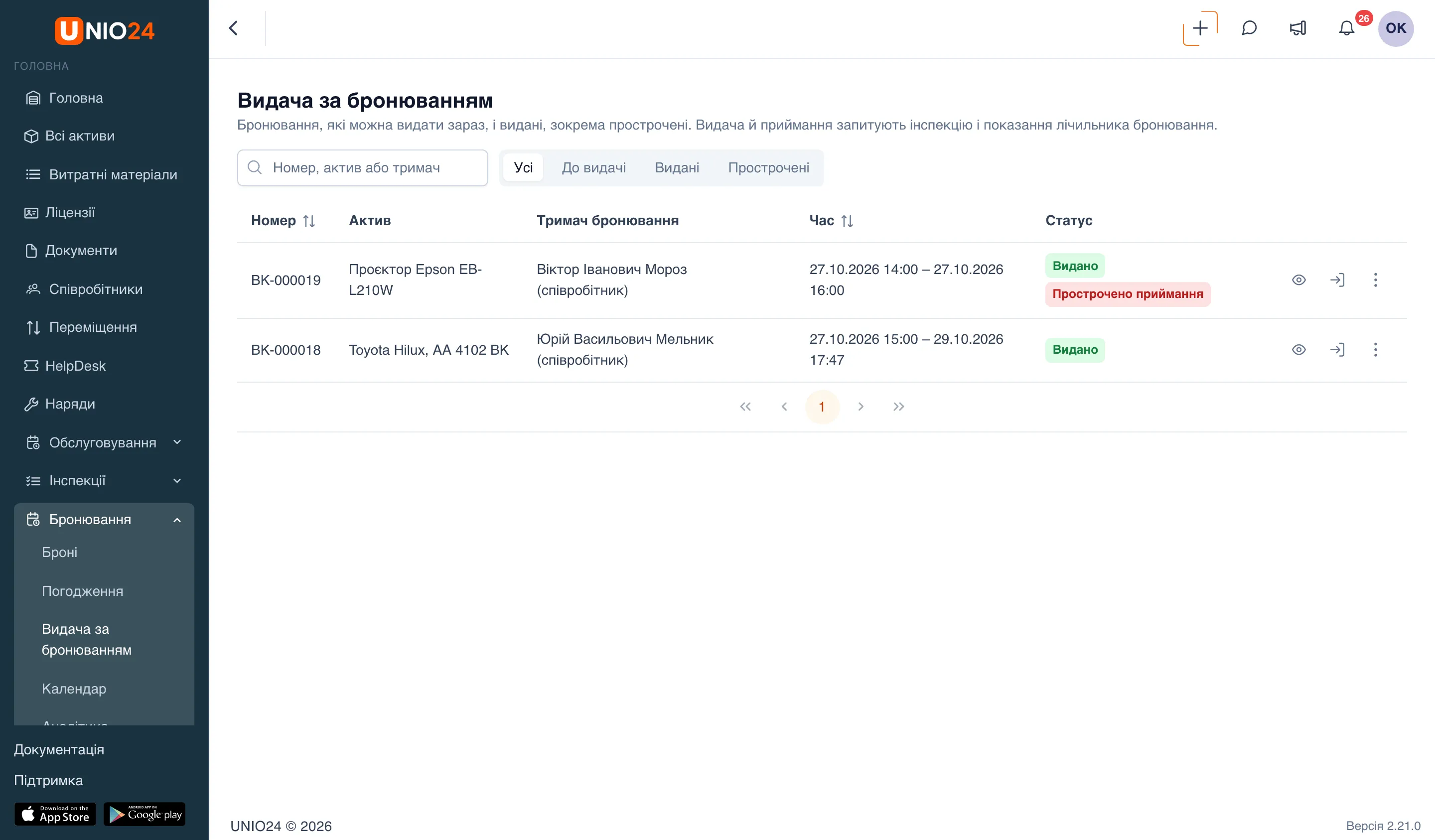Select page 1 in pagination
The width and height of the screenshot is (1435, 840).
click(x=822, y=407)
